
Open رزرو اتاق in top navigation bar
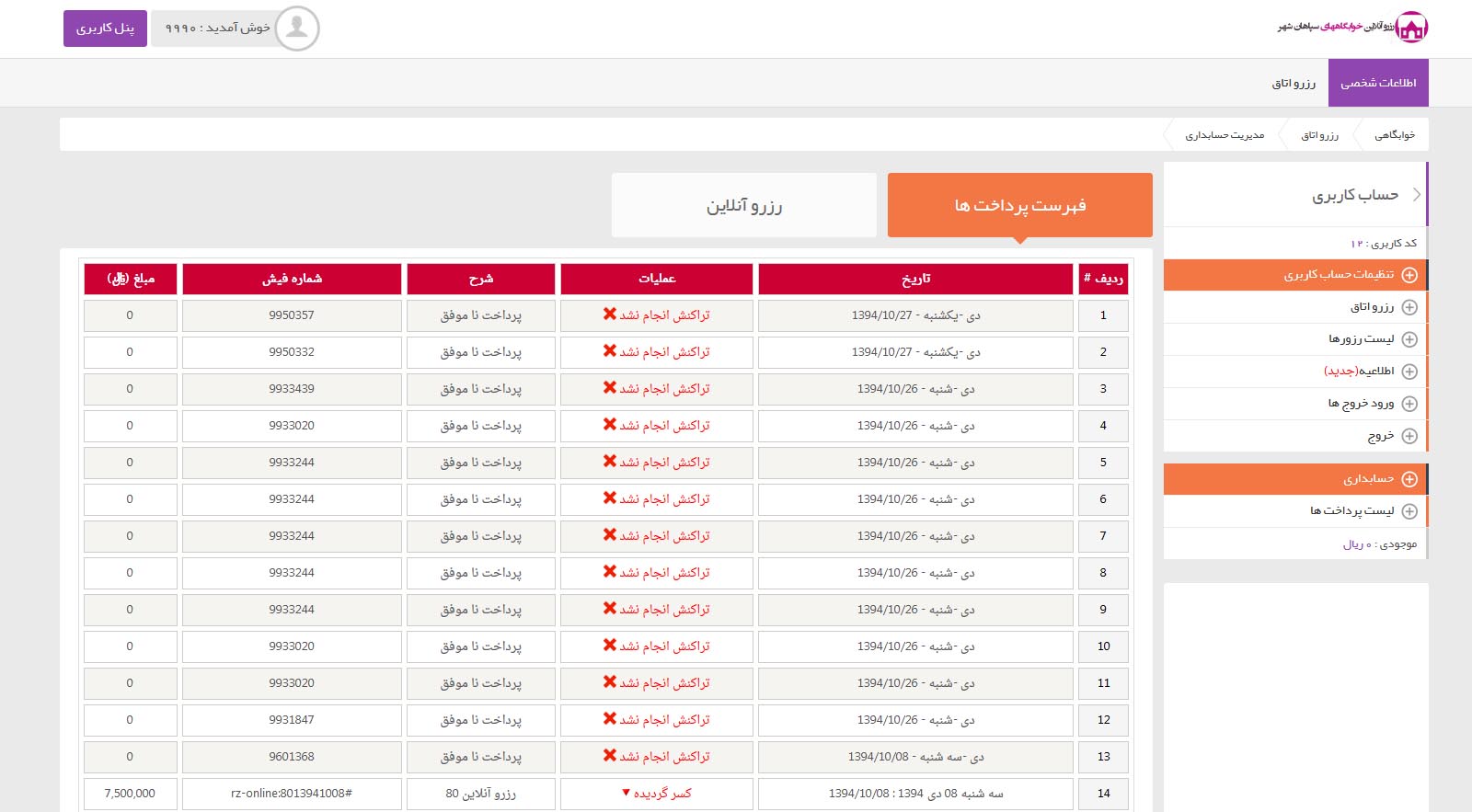tap(1294, 84)
